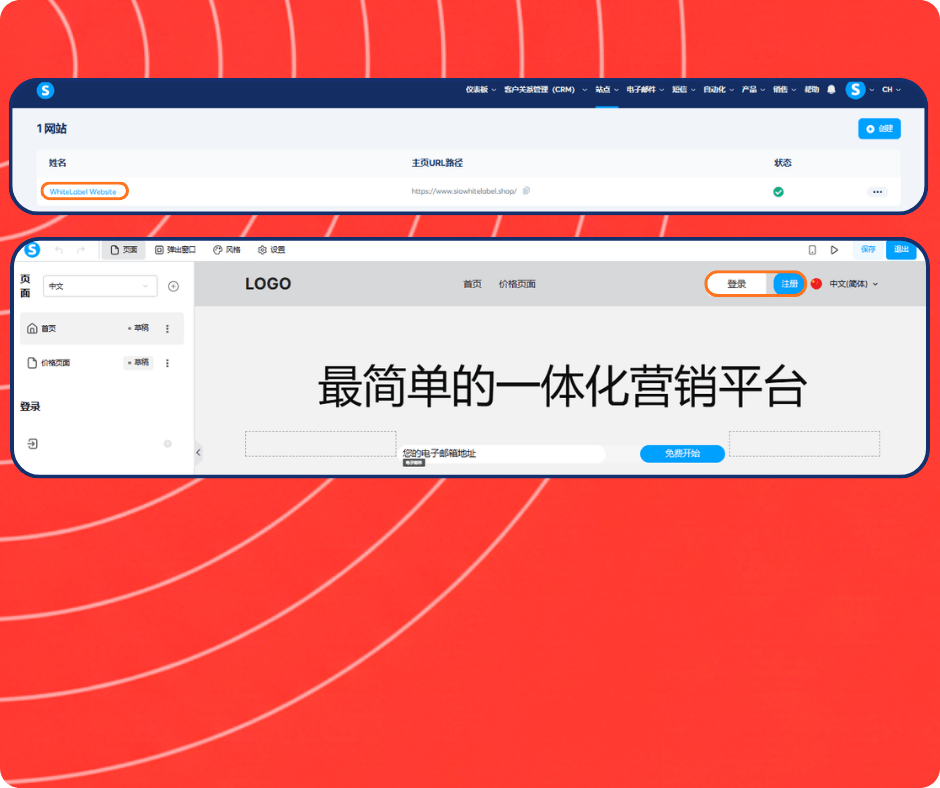940x788 pixels.
Task: Open the 产品 dropdown menu
Action: 753,89
